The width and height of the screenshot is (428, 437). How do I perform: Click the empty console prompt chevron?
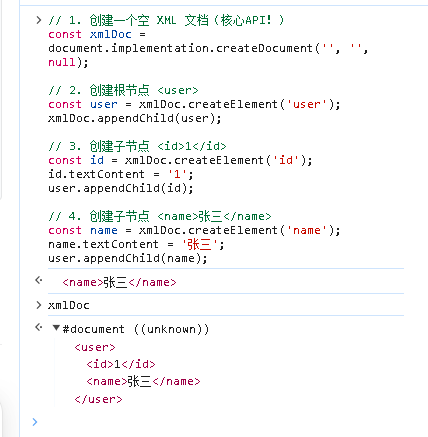point(35,422)
